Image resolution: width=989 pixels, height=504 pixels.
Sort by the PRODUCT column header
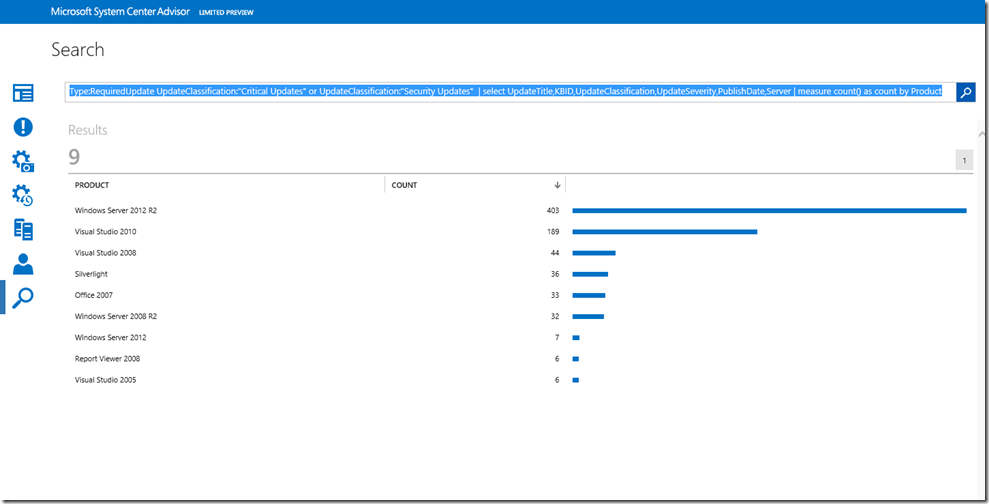[92, 185]
